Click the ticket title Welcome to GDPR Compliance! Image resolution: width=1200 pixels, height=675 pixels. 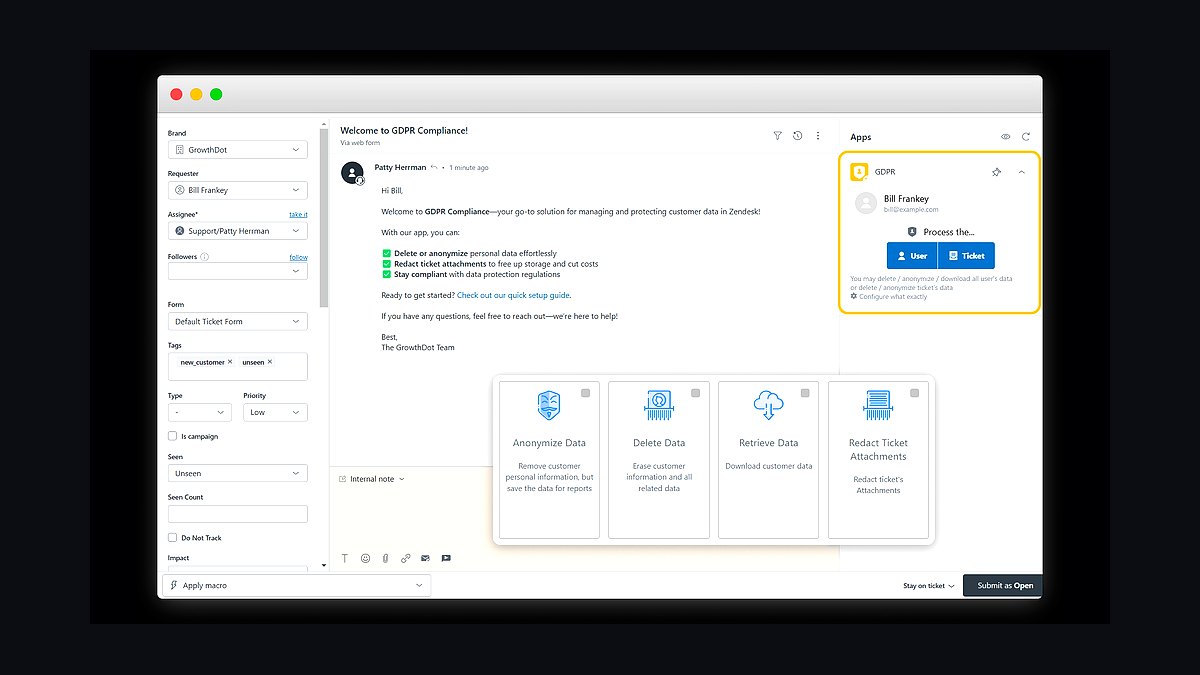404,131
